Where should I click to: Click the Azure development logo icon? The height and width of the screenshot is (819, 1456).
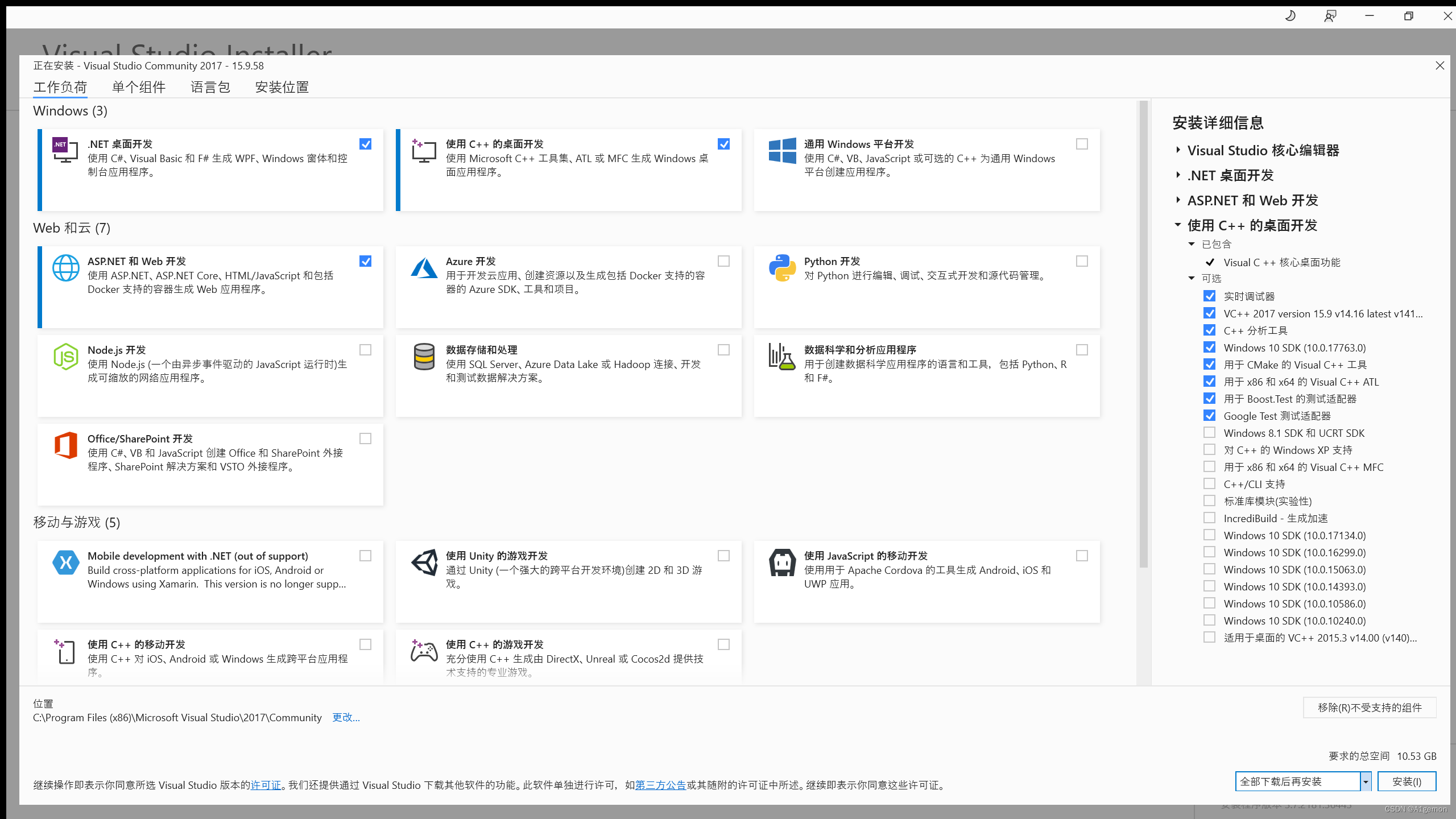pyautogui.click(x=424, y=268)
